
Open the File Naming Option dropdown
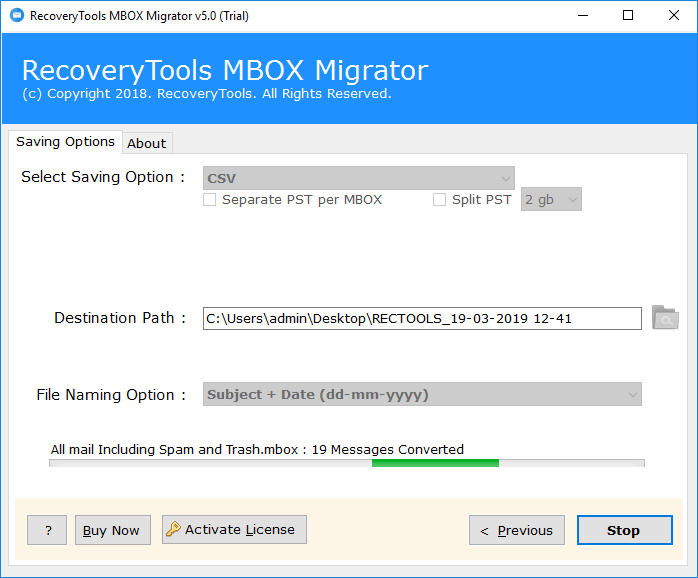(x=422, y=394)
